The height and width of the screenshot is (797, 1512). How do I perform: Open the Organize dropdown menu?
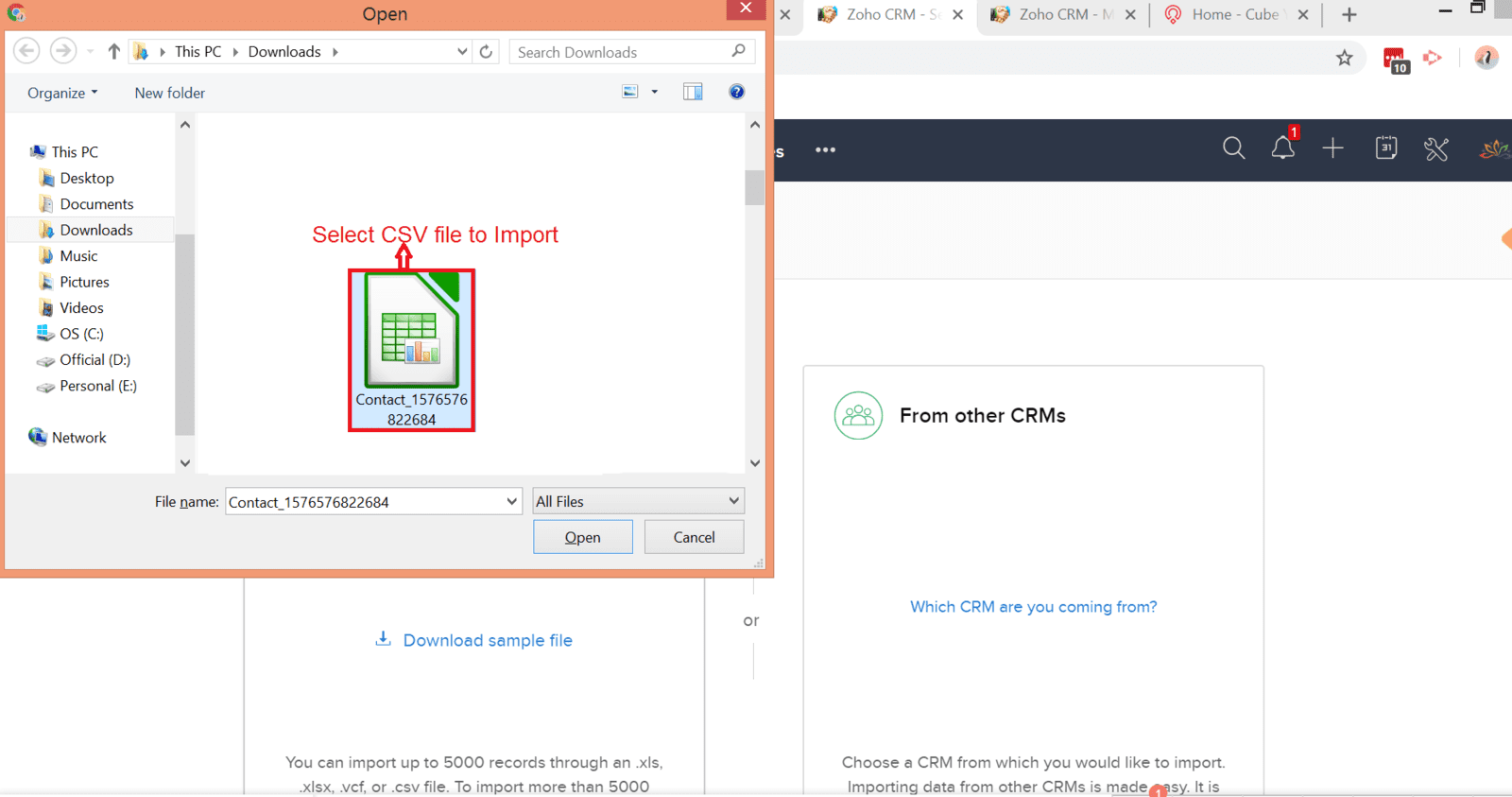pos(62,93)
